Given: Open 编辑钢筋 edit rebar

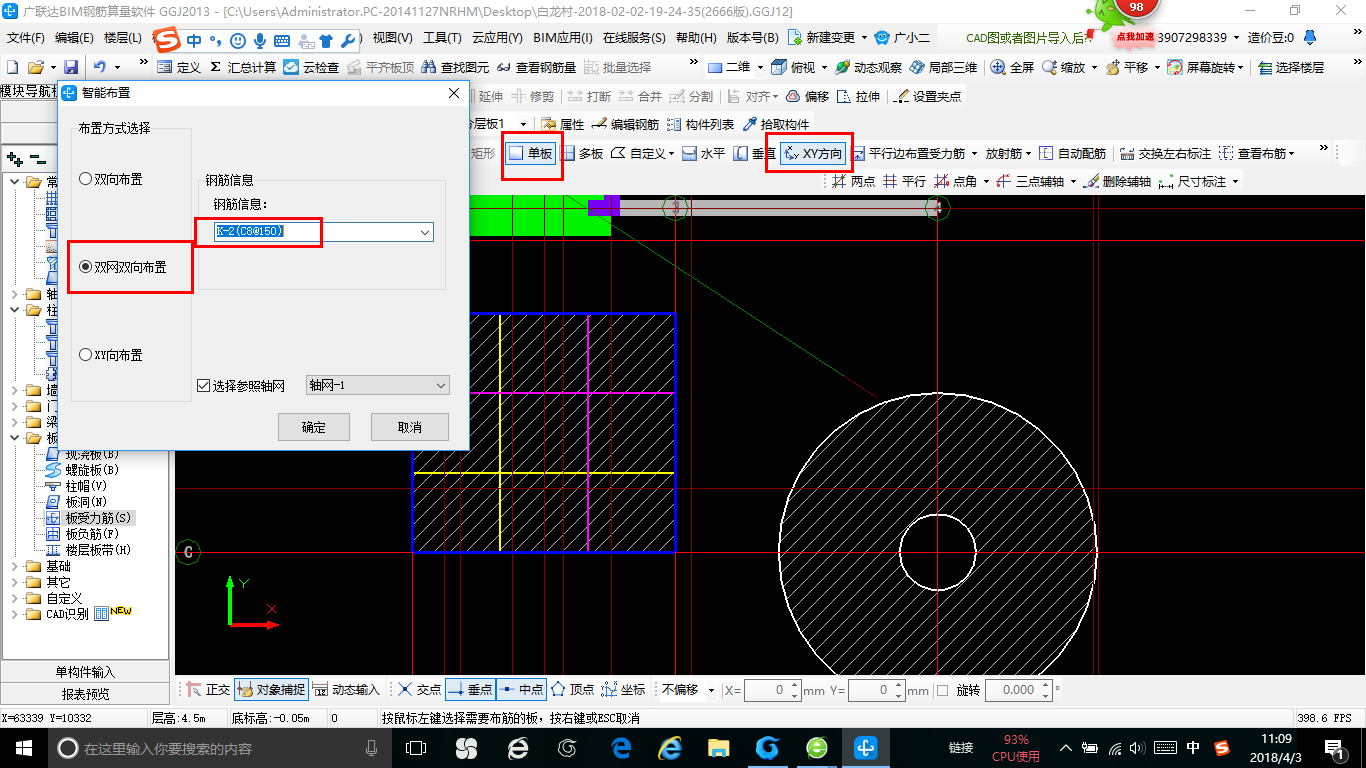Looking at the screenshot, I should [625, 125].
